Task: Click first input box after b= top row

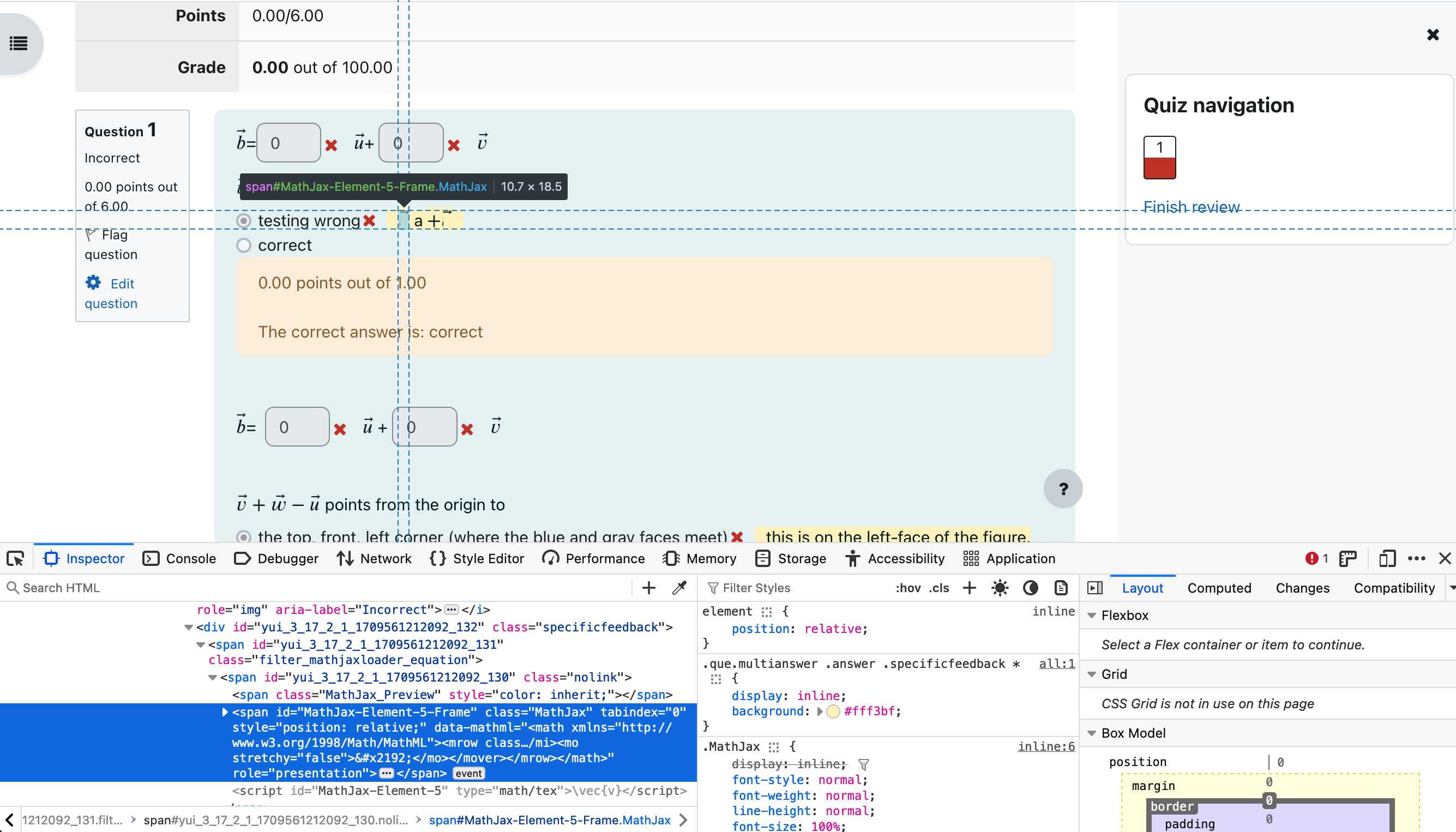Action: click(288, 143)
